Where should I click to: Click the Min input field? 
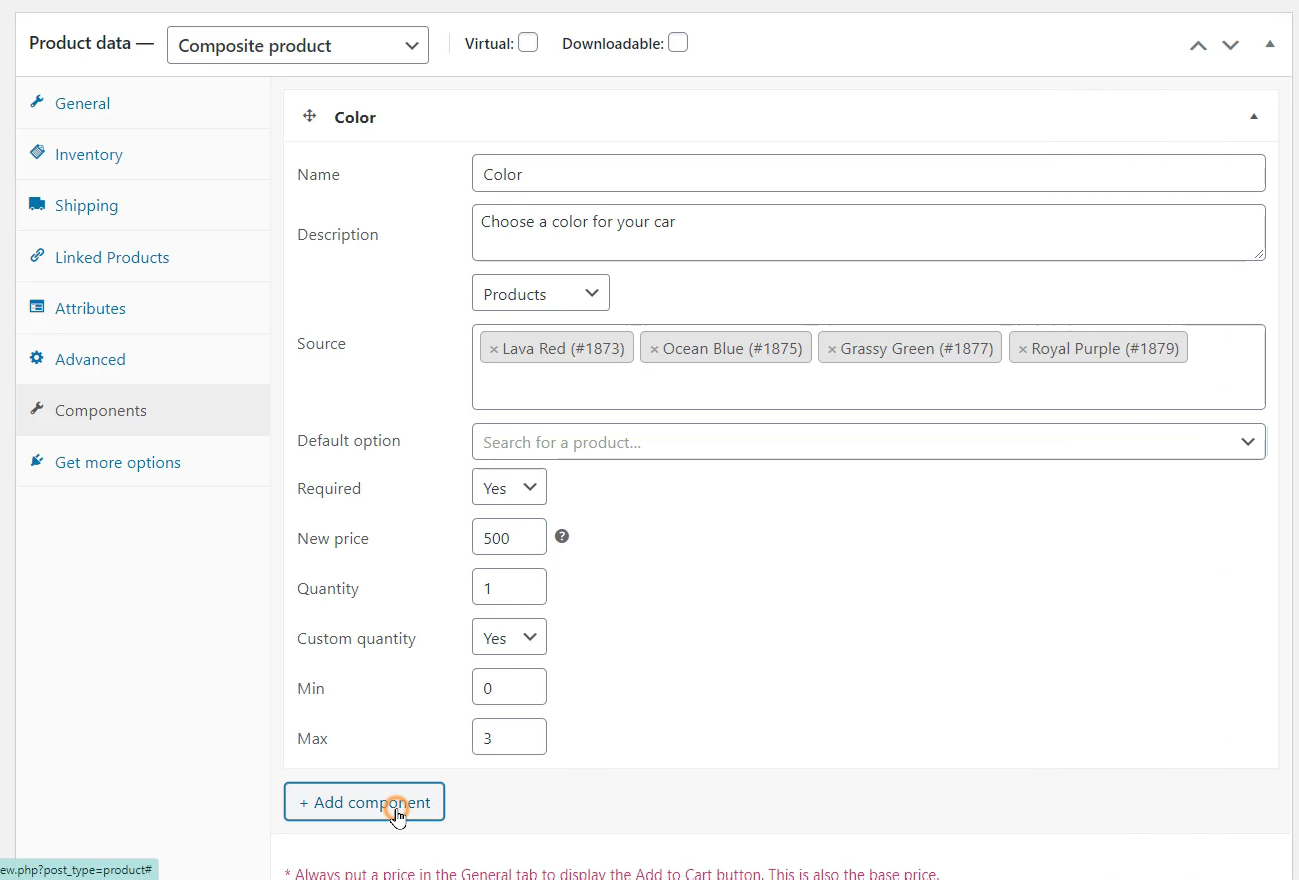coord(509,687)
